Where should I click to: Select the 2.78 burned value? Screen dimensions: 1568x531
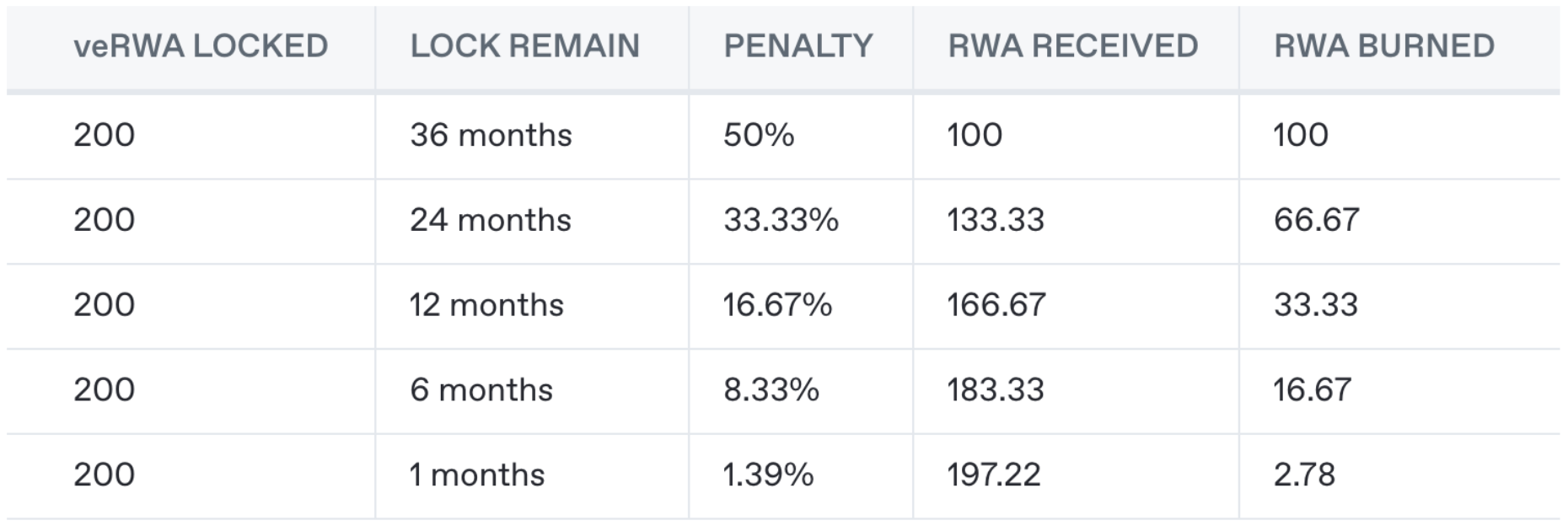(x=1304, y=475)
